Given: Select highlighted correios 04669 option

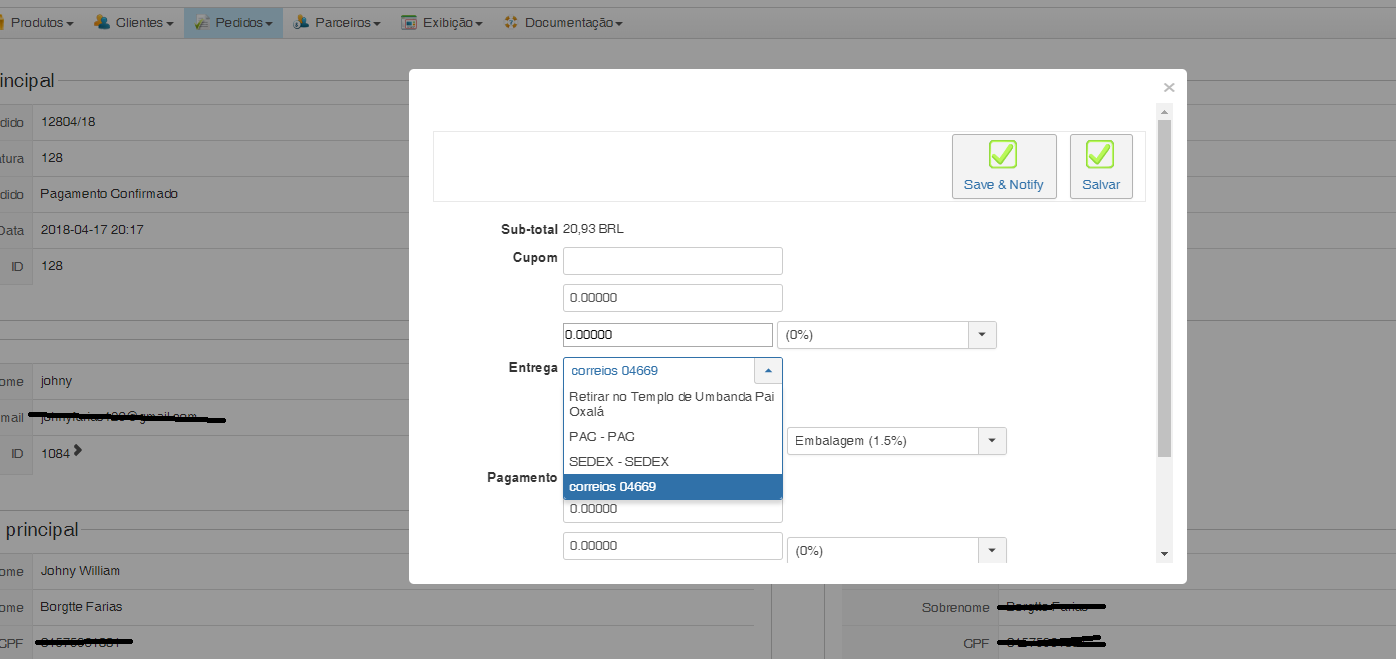Looking at the screenshot, I should point(672,486).
